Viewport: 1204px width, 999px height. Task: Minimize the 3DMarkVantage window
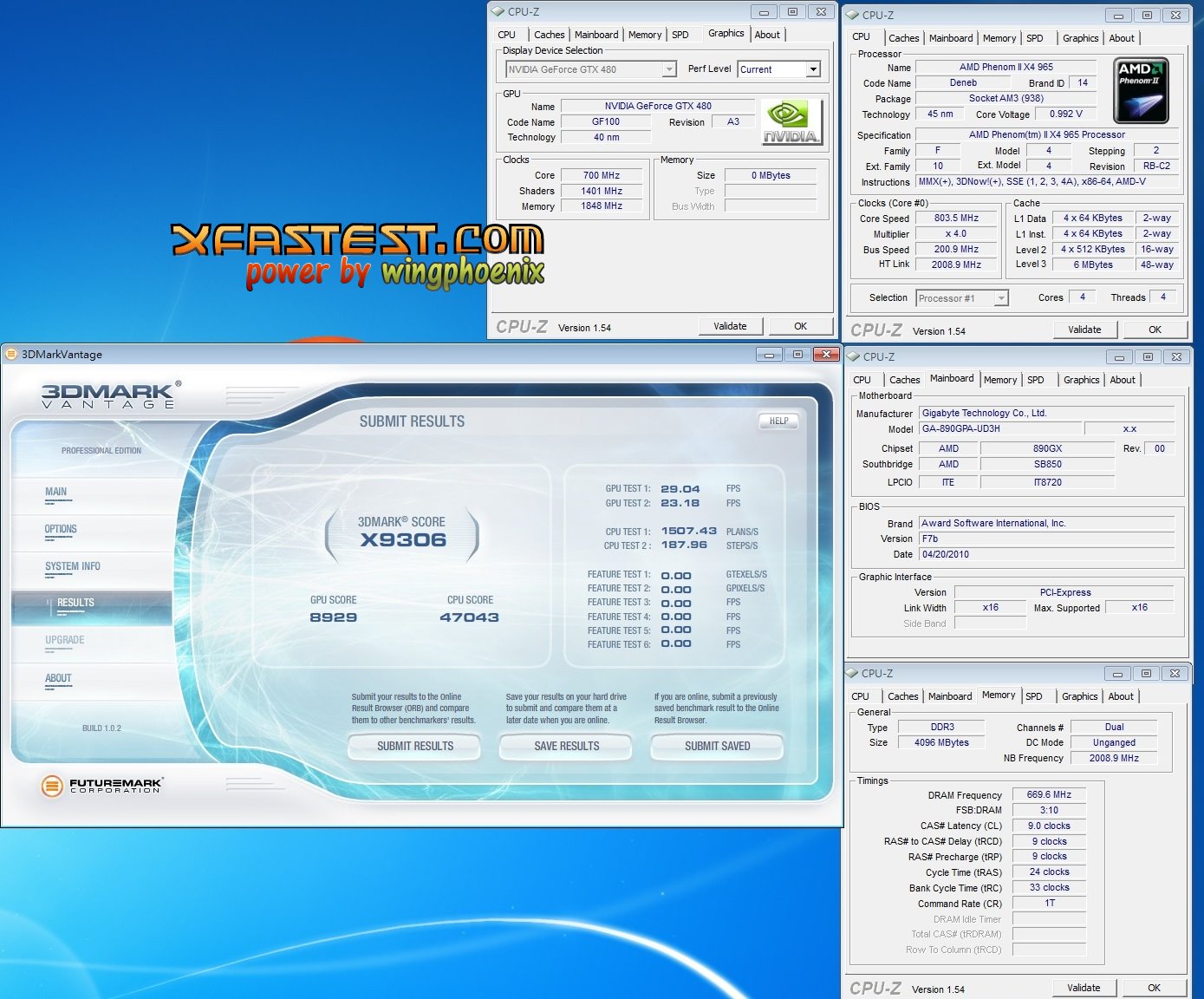point(768,354)
